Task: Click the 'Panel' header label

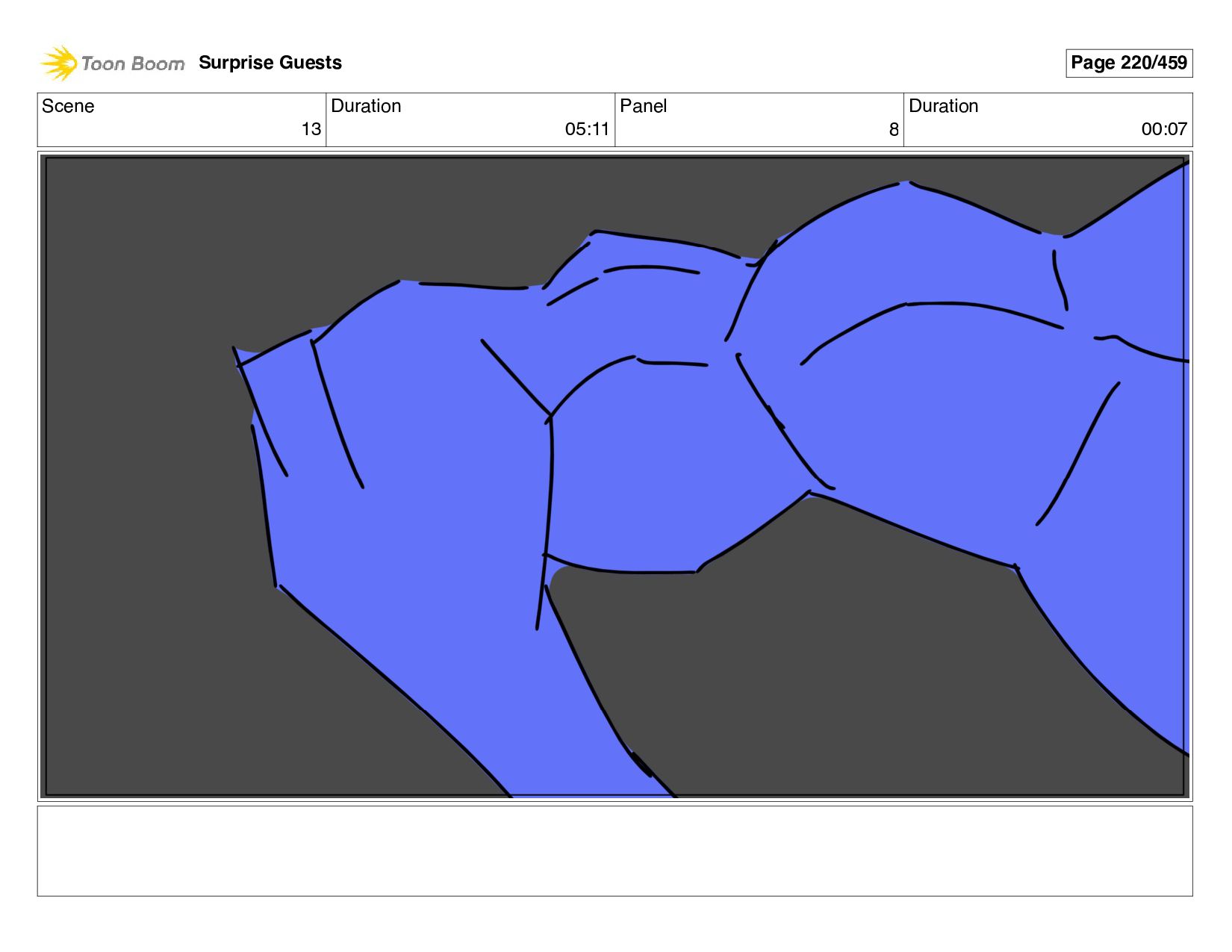Action: tap(643, 106)
